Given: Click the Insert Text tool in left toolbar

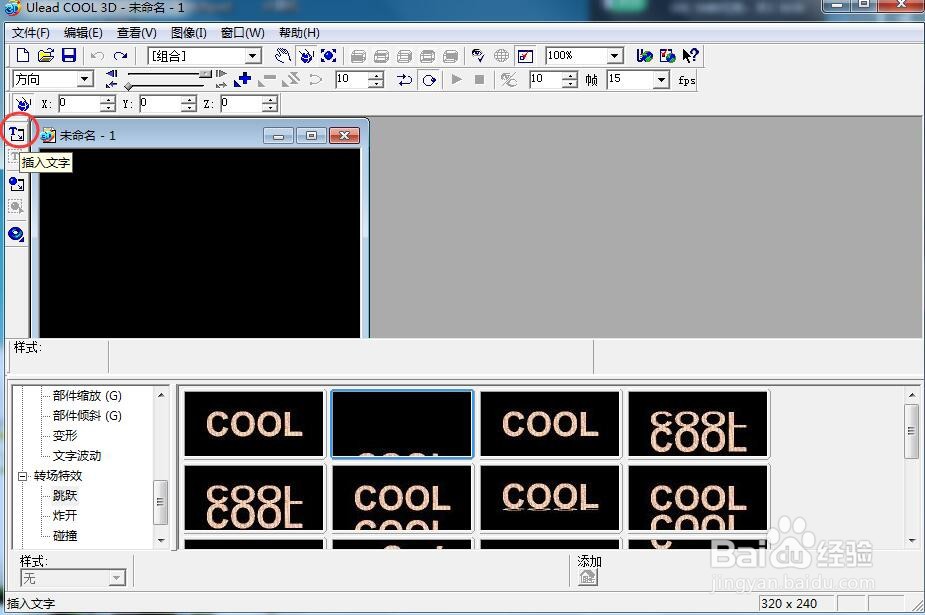Looking at the screenshot, I should (x=17, y=134).
